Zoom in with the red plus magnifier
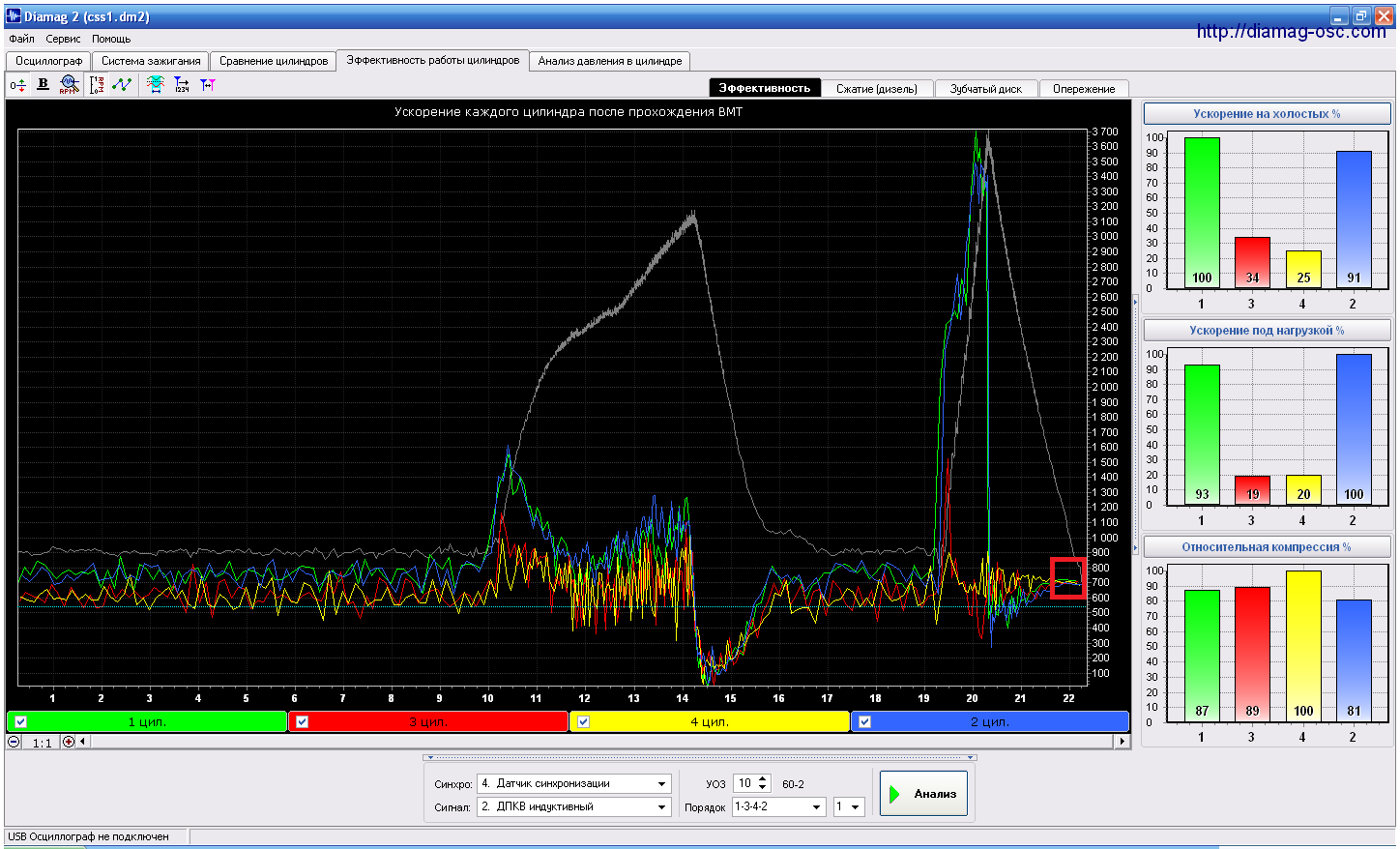Image resolution: width=1400 pixels, height=849 pixels. point(68,742)
